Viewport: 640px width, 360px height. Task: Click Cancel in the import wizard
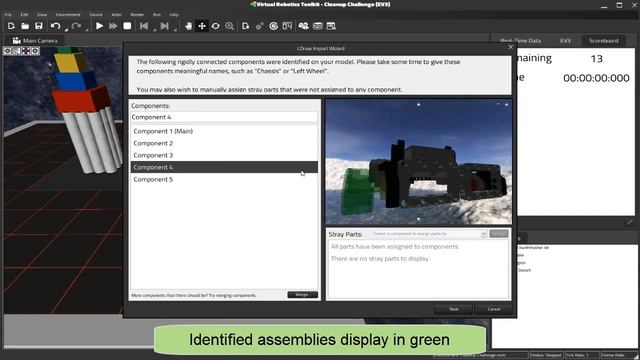(494, 309)
